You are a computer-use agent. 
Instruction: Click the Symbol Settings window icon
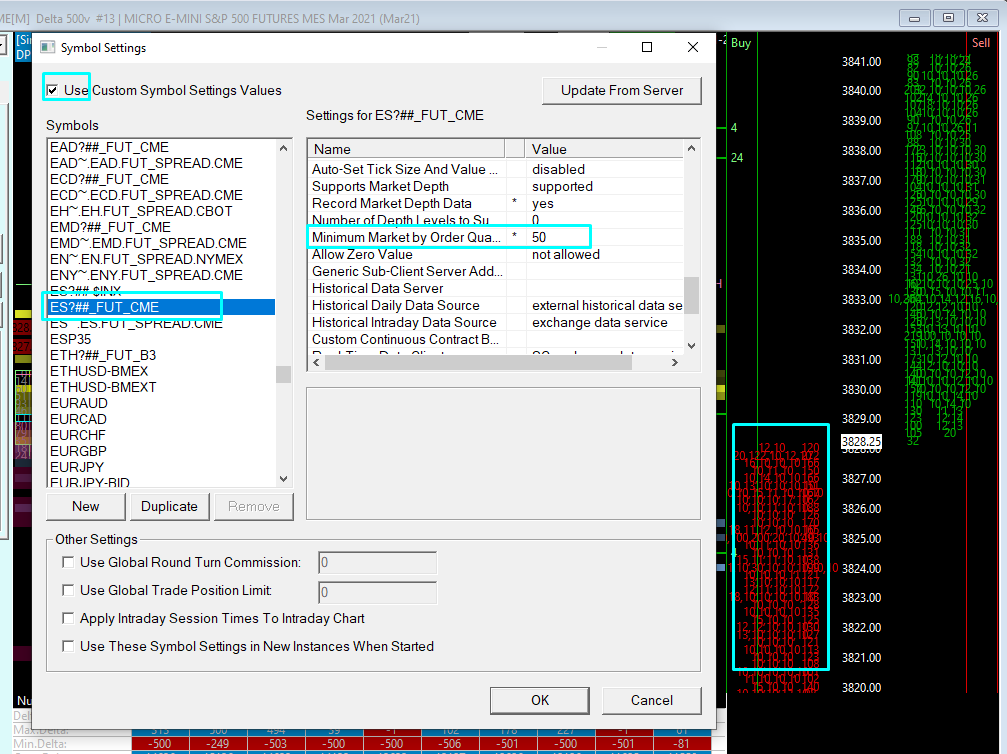(48, 47)
